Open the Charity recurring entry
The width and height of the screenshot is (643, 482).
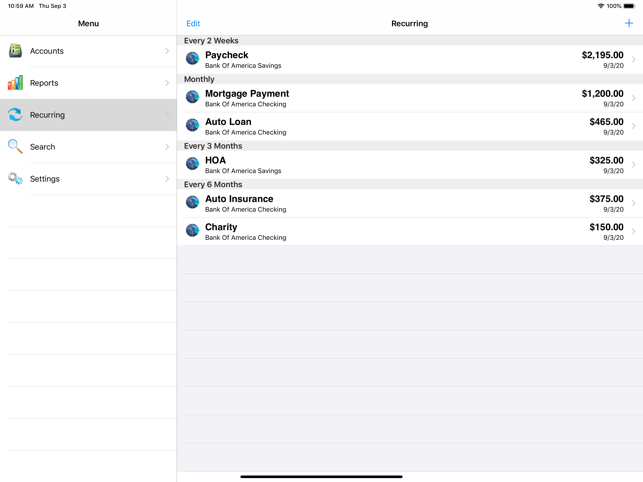pyautogui.click(x=410, y=232)
